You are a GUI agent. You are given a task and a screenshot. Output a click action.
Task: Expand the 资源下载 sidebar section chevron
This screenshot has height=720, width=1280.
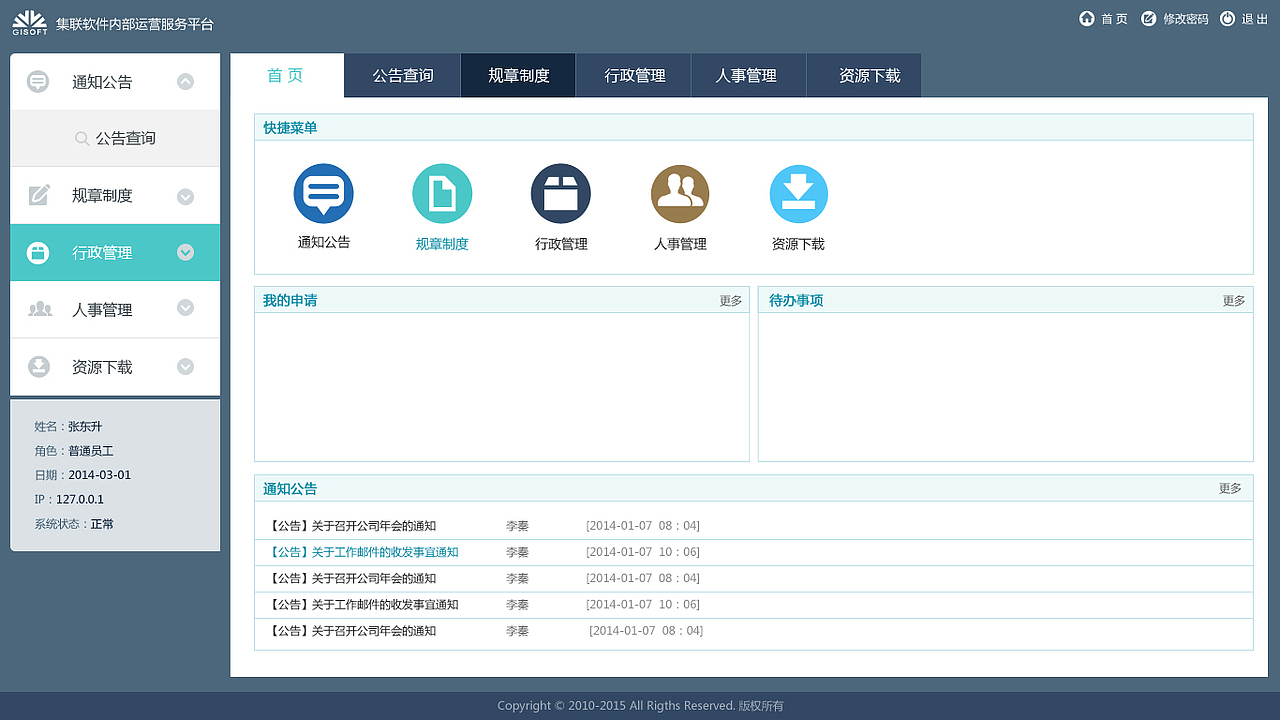point(185,367)
